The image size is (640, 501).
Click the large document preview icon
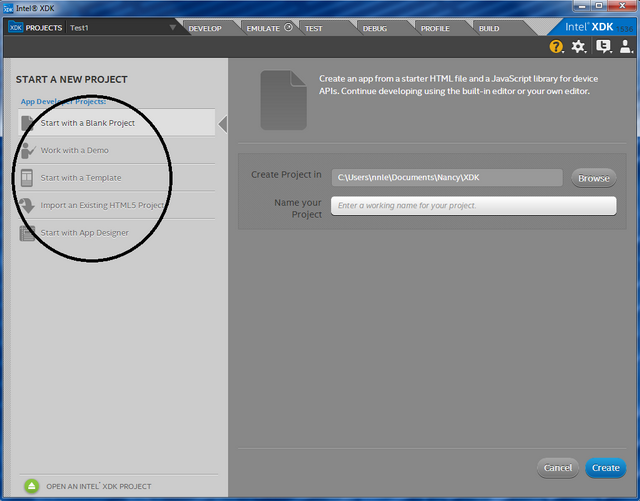283,100
